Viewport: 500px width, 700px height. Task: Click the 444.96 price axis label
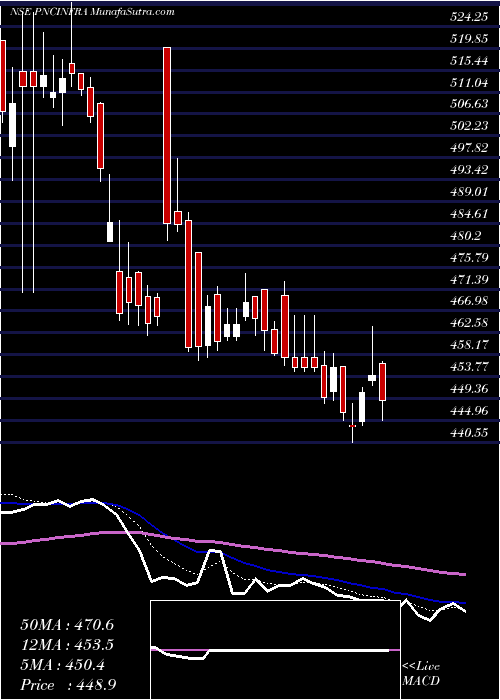tap(468, 411)
